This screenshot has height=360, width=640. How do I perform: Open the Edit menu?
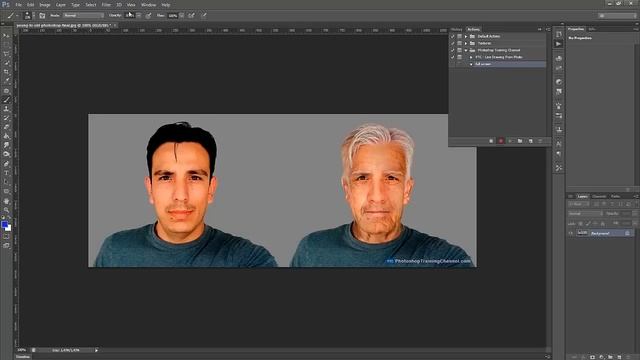tap(31, 5)
